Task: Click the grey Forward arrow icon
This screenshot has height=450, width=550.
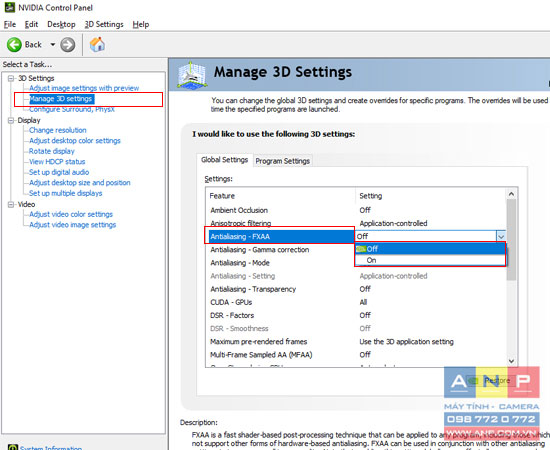Action: [67, 45]
